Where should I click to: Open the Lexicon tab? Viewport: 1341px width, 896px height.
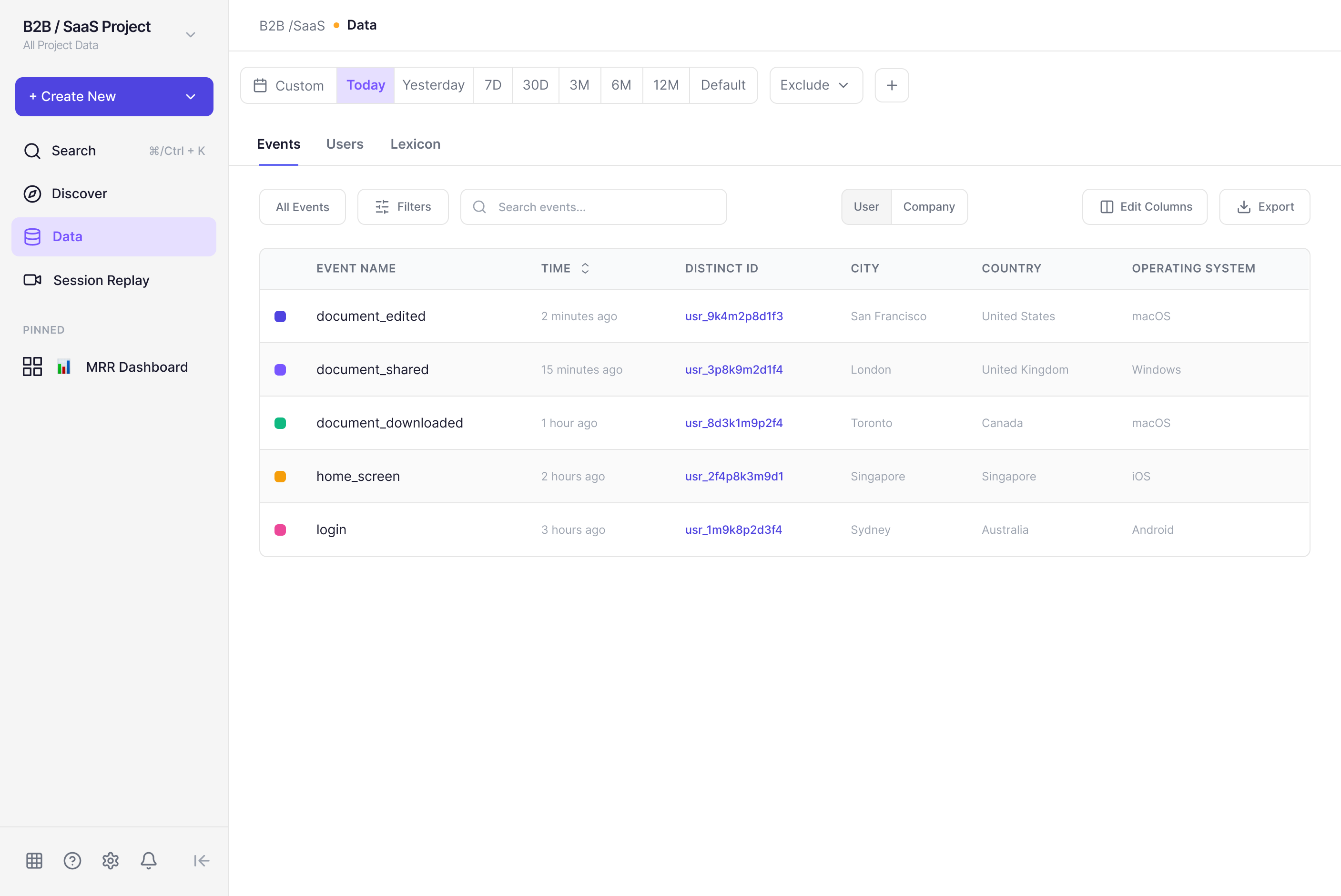[x=416, y=144]
